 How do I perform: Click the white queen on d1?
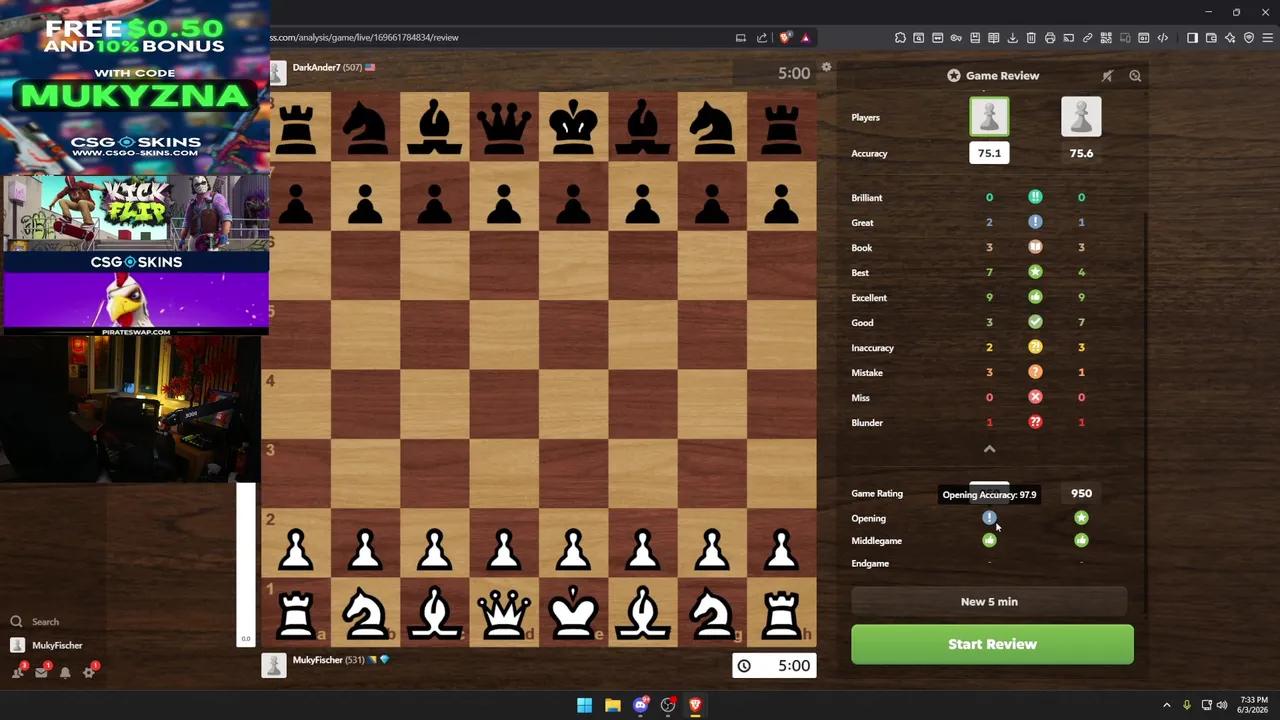tap(504, 613)
